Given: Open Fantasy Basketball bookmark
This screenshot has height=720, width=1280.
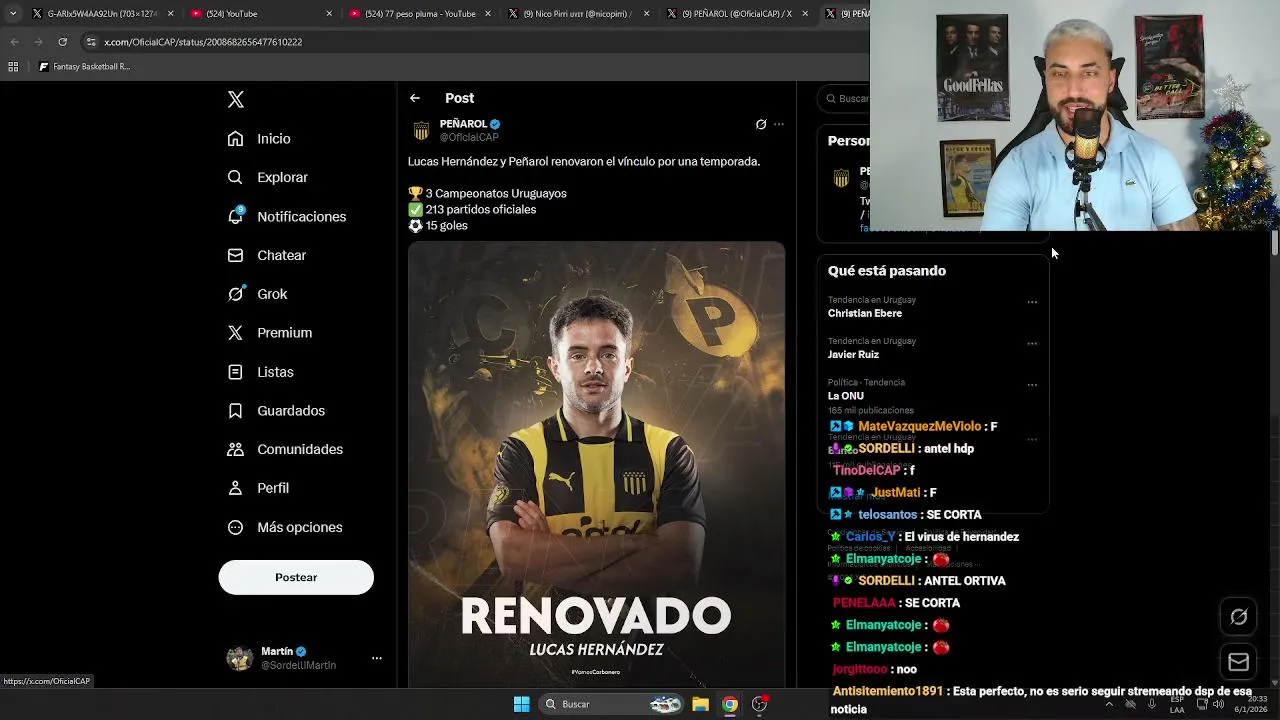Looking at the screenshot, I should pos(84,67).
